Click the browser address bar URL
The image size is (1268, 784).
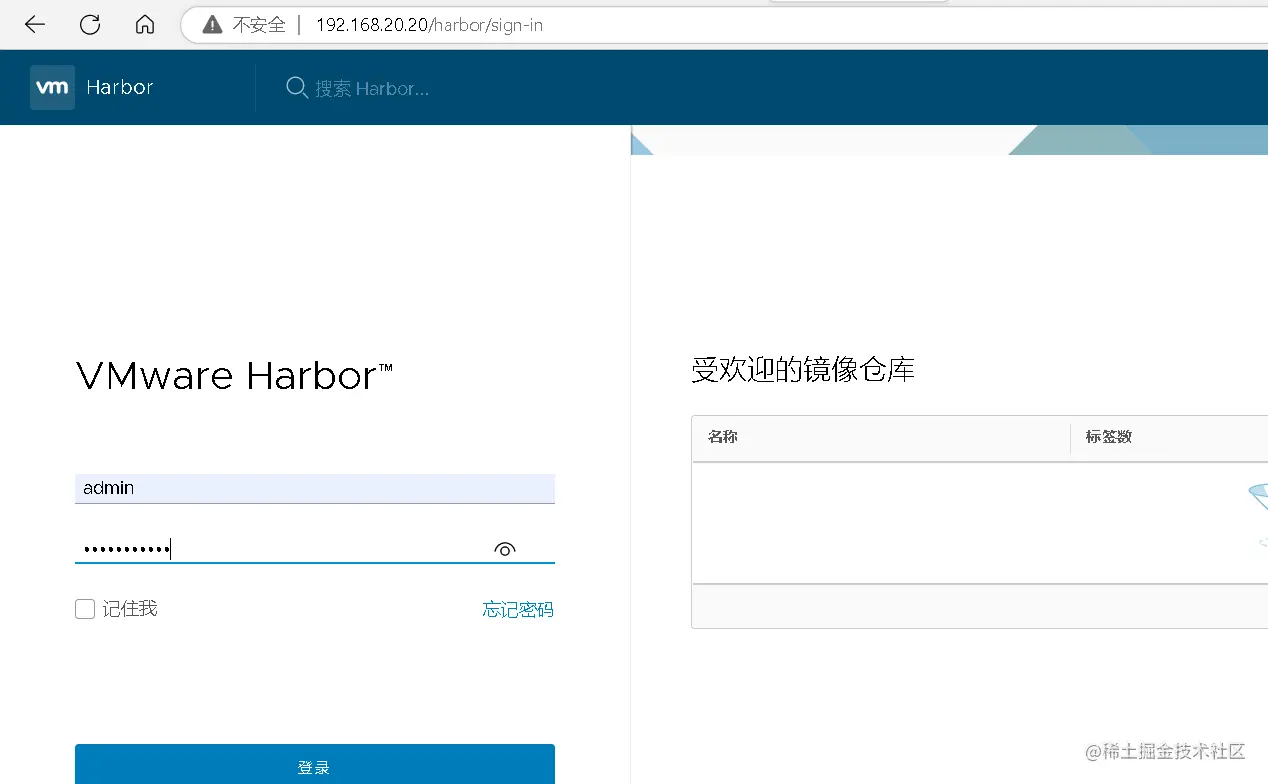pyautogui.click(x=430, y=25)
